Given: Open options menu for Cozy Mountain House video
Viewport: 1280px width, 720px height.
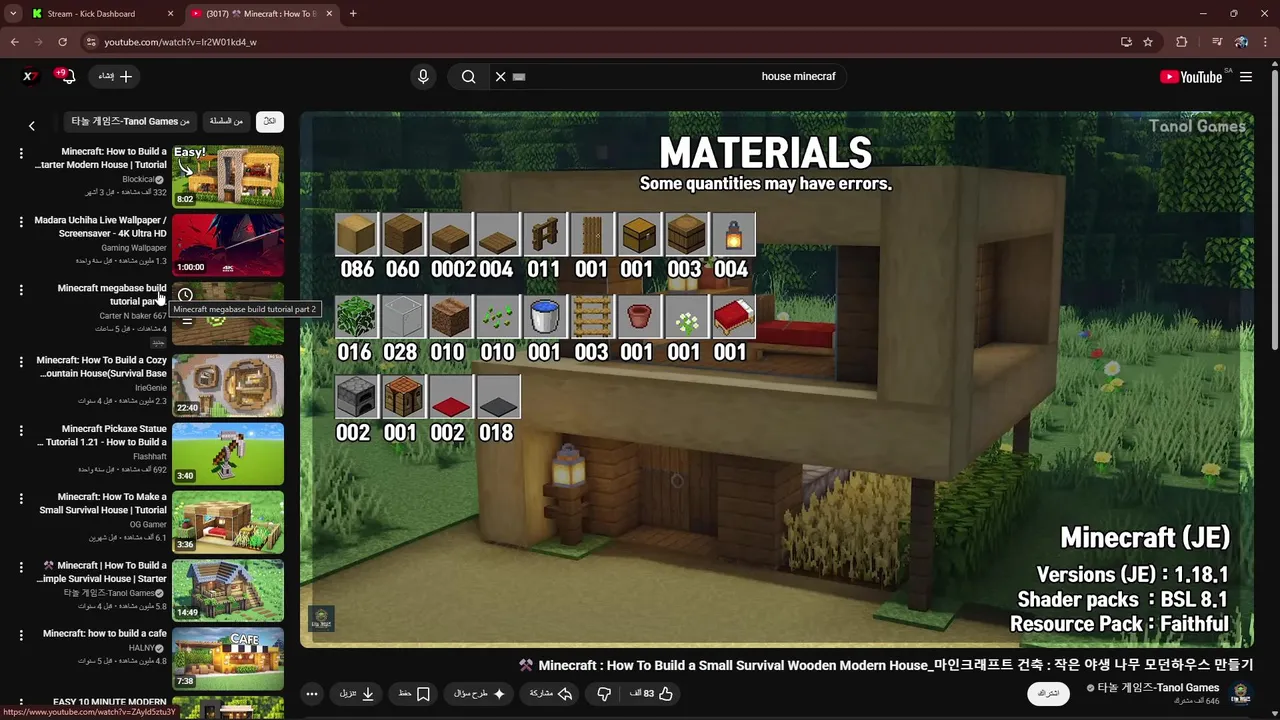Looking at the screenshot, I should (x=21, y=362).
